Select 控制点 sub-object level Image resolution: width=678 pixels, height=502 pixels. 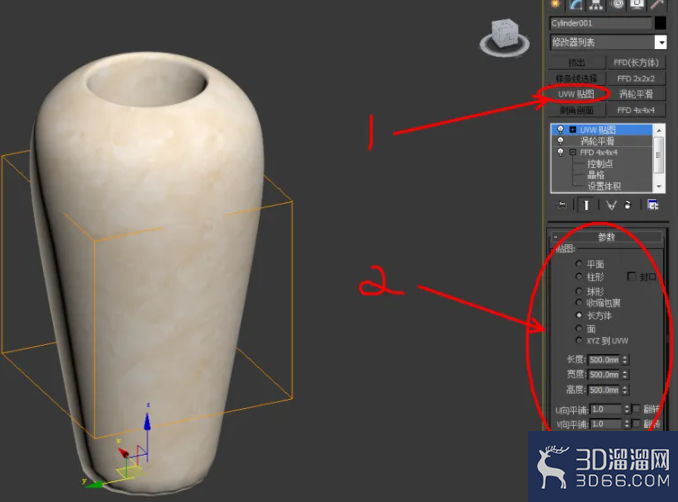click(x=600, y=164)
